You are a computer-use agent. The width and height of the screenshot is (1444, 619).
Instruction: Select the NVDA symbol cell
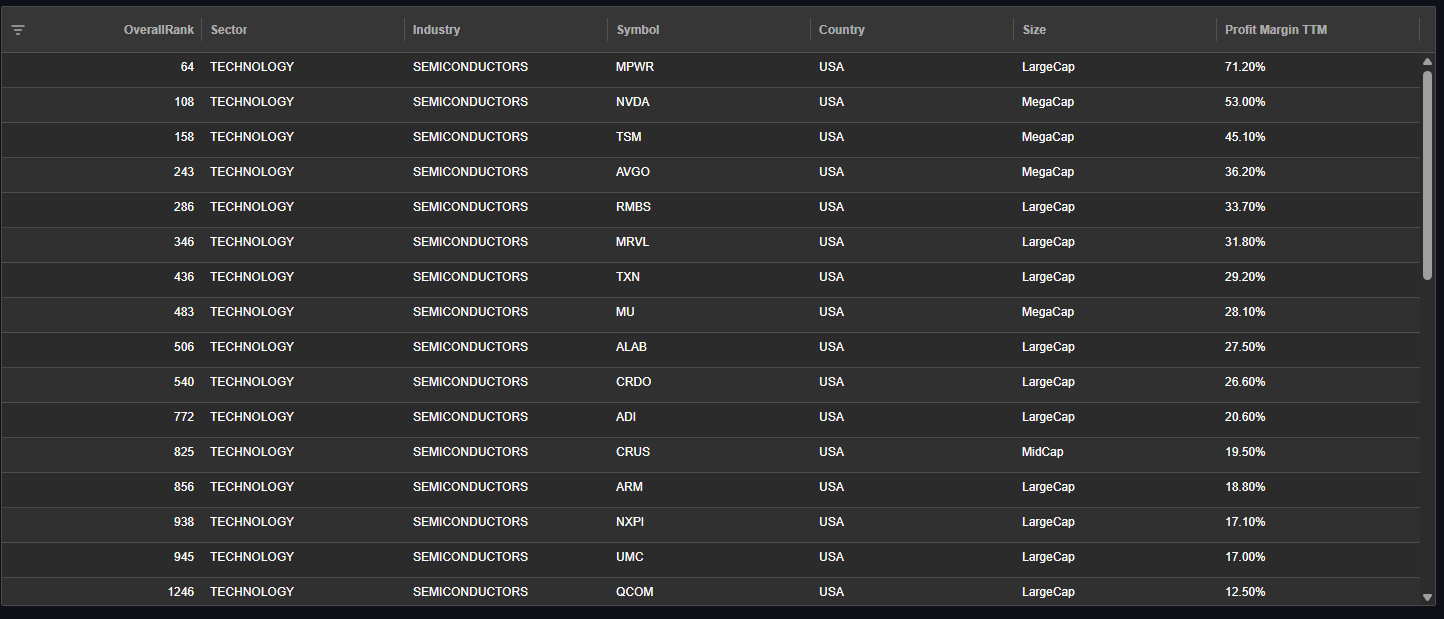click(633, 102)
